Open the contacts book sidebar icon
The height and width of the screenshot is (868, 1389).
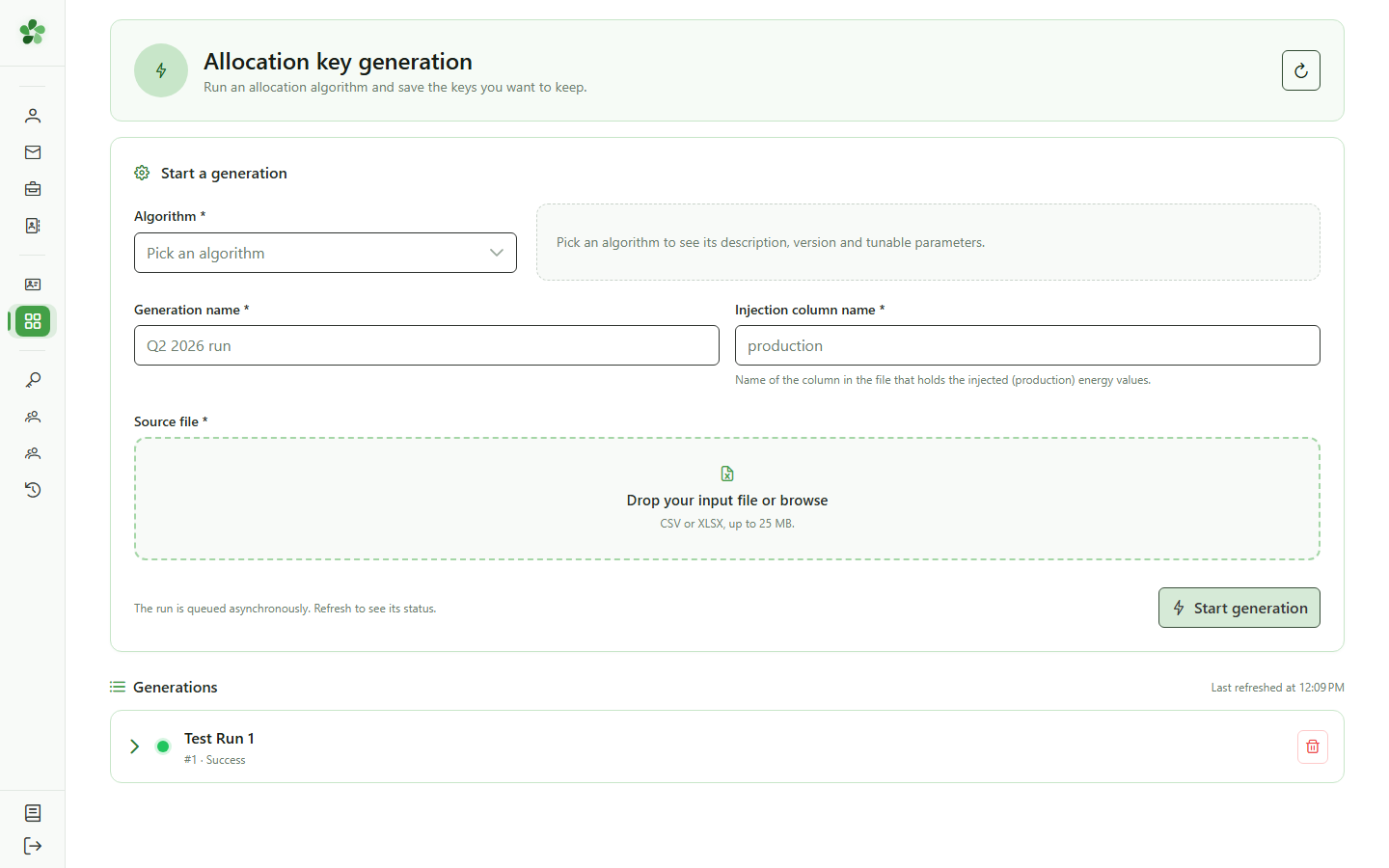tap(33, 226)
